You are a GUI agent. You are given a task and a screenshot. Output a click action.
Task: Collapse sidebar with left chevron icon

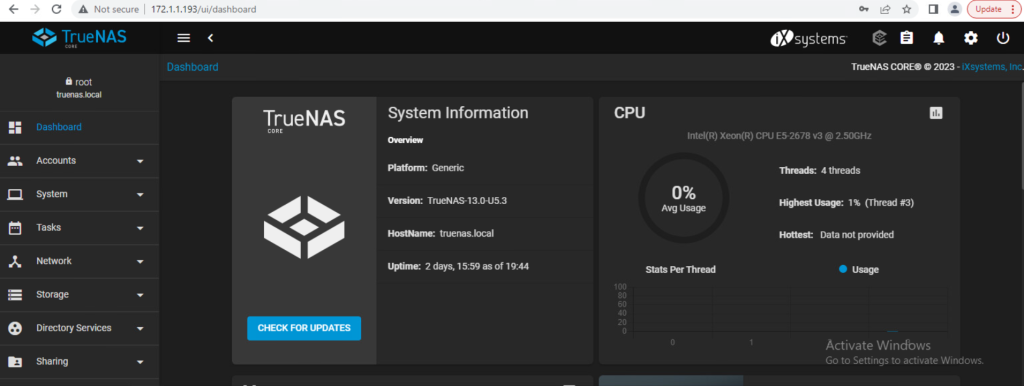pos(210,38)
